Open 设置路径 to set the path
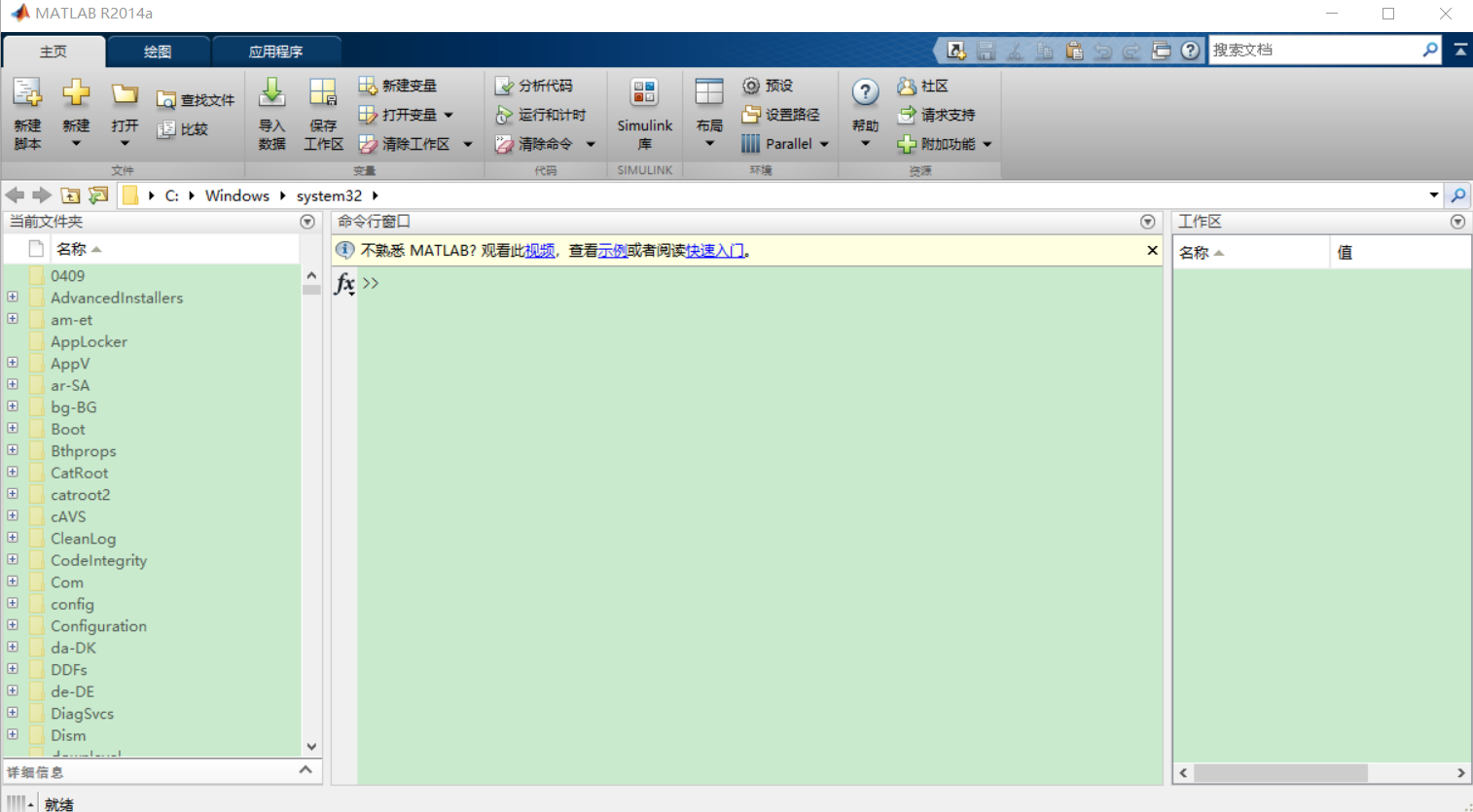This screenshot has height=812, width=1473. 778,114
